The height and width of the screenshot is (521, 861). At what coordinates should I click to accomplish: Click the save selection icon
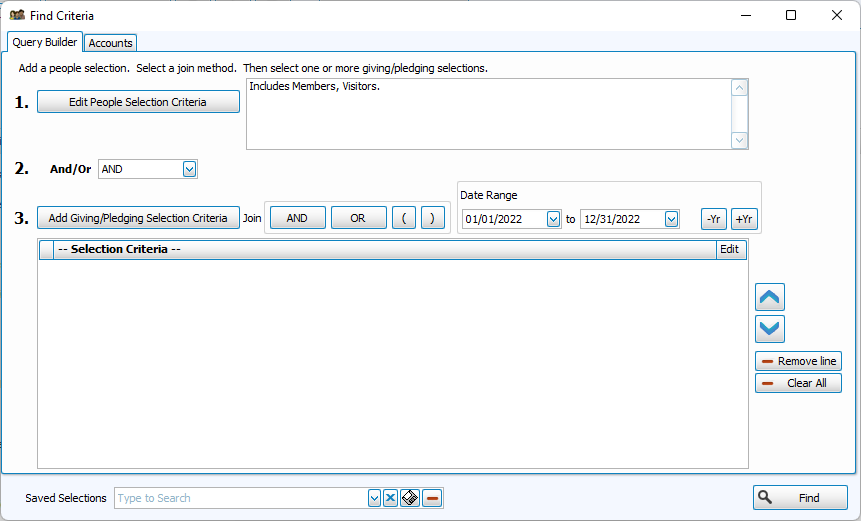(x=410, y=498)
